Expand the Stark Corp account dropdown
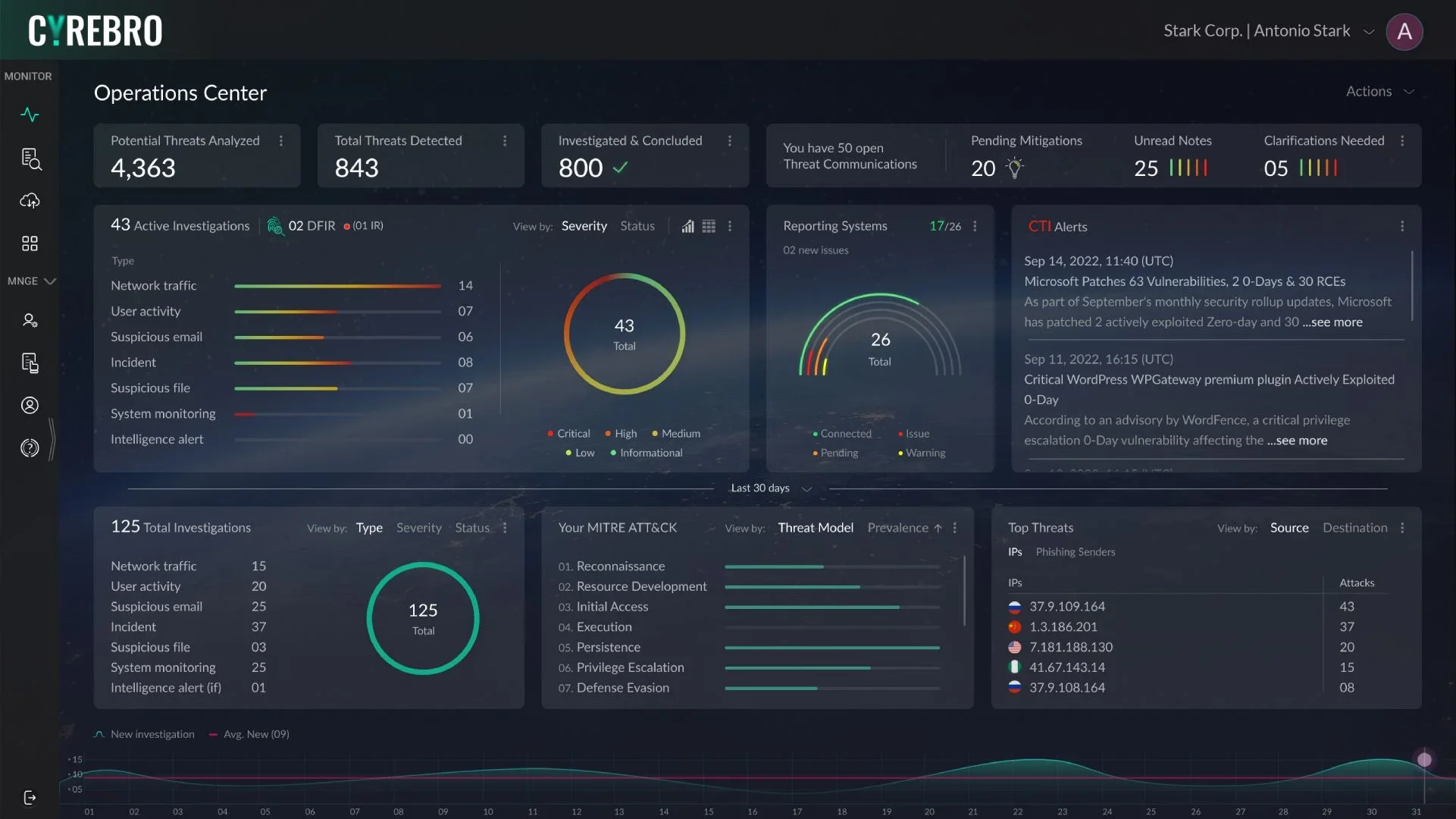 click(x=1368, y=32)
